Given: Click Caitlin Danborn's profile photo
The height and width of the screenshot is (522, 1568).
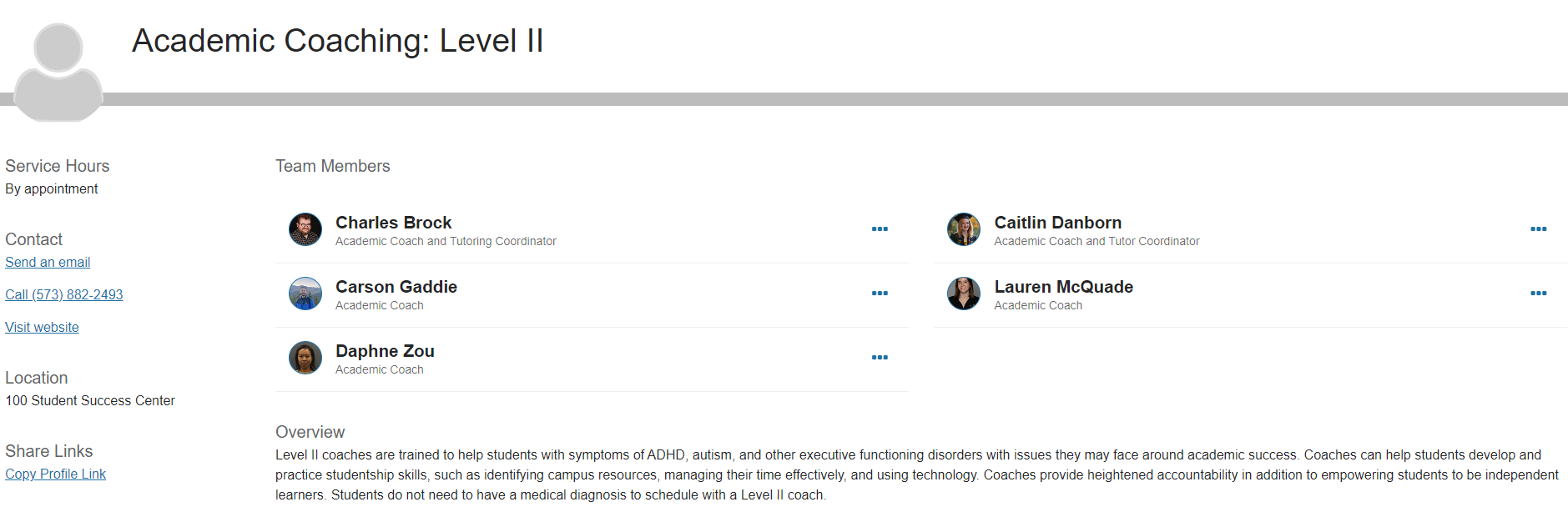Looking at the screenshot, I should coord(964,229).
